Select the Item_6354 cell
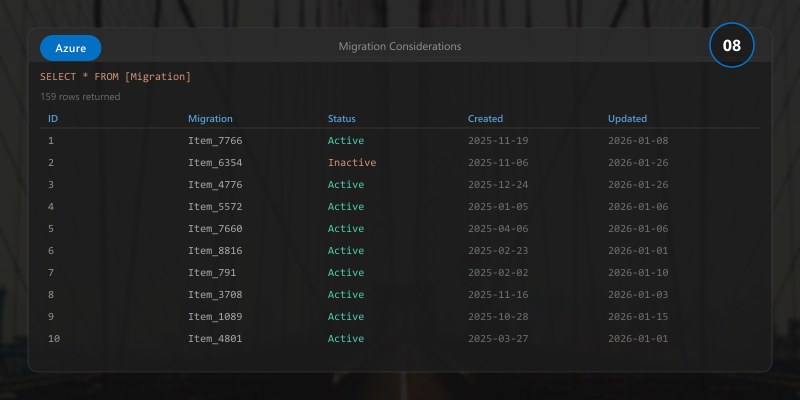Screen dimensions: 800x400 tap(215, 163)
